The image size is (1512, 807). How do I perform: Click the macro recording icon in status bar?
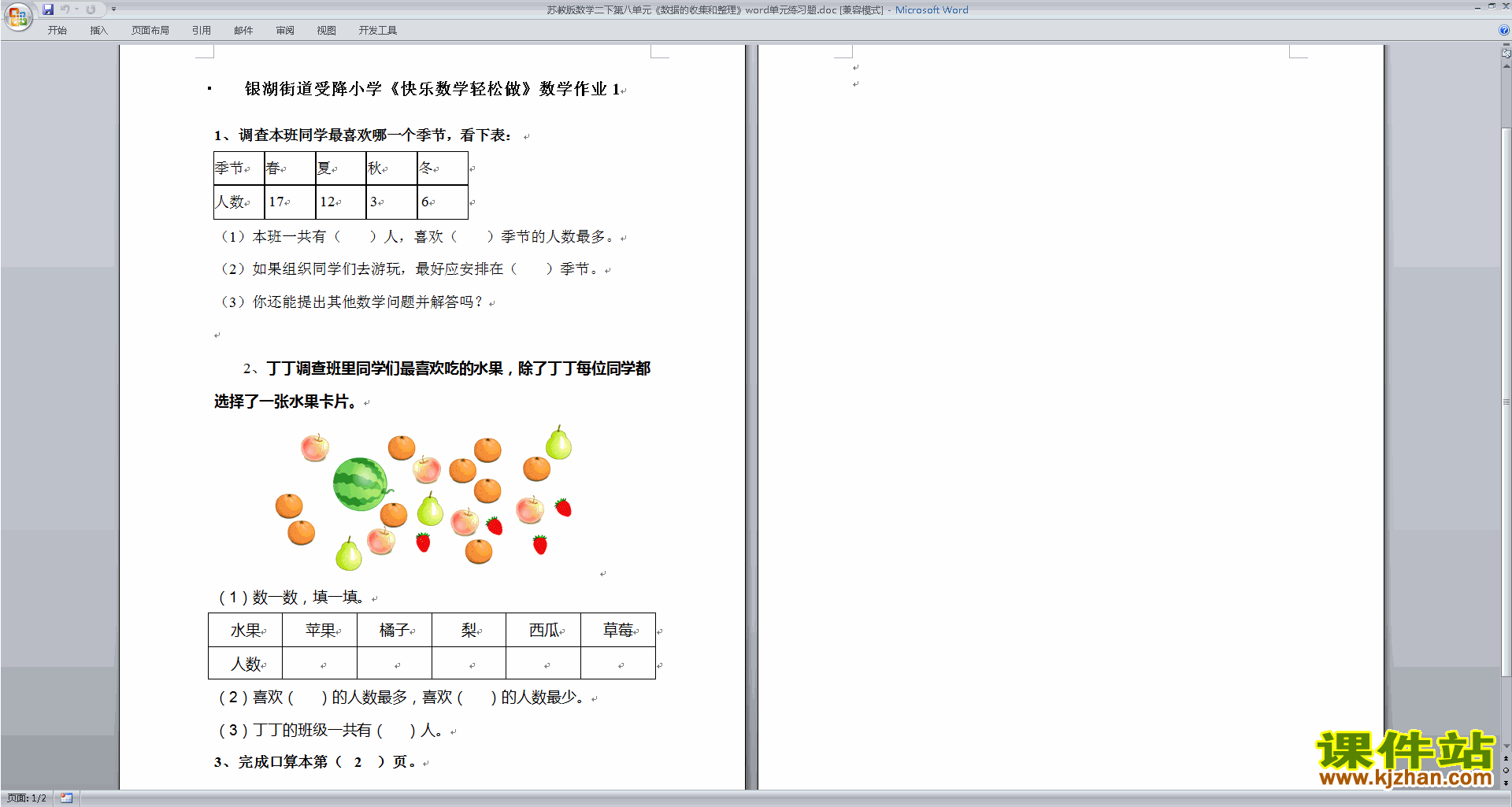(66, 798)
